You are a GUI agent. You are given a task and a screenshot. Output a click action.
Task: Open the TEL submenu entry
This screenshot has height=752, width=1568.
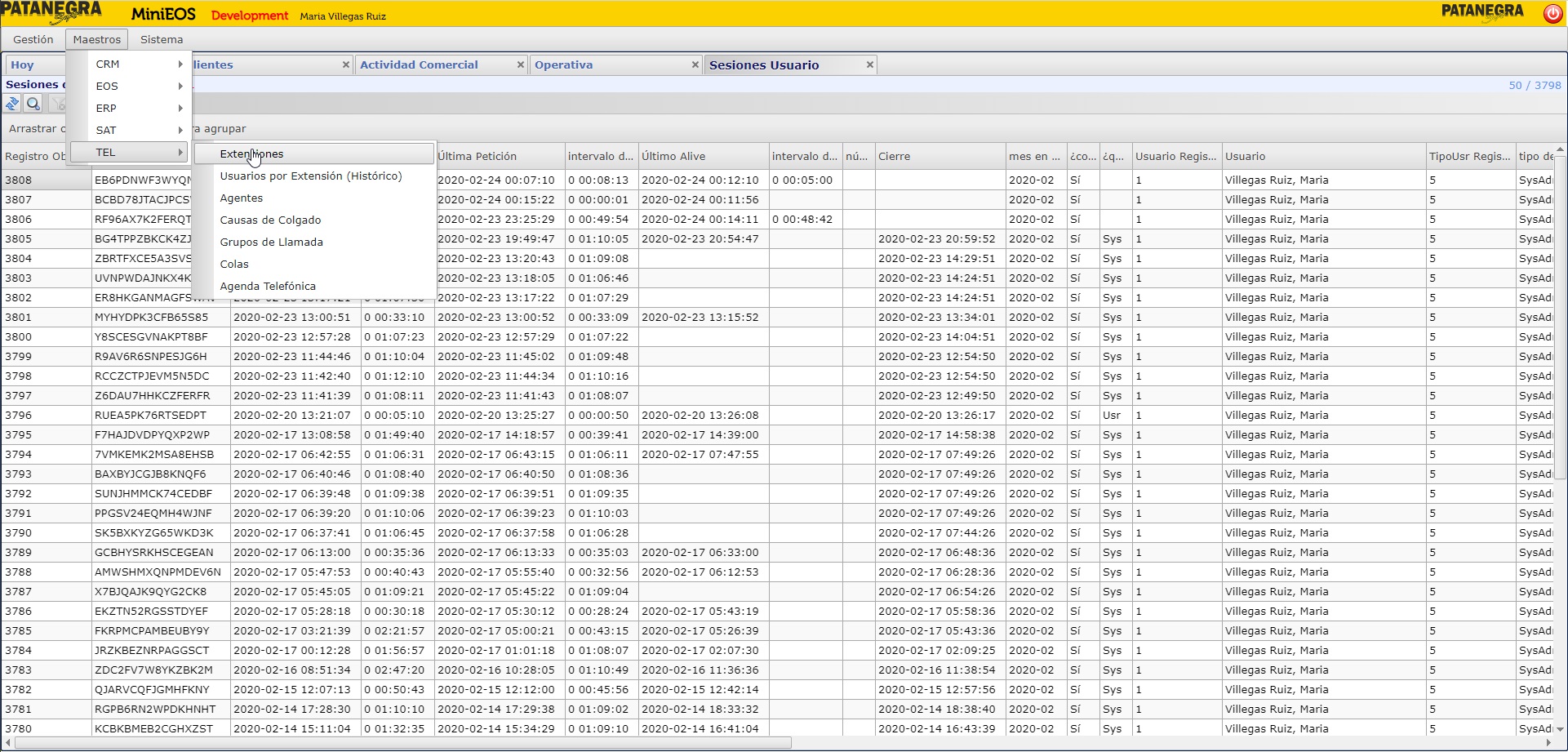pos(129,152)
